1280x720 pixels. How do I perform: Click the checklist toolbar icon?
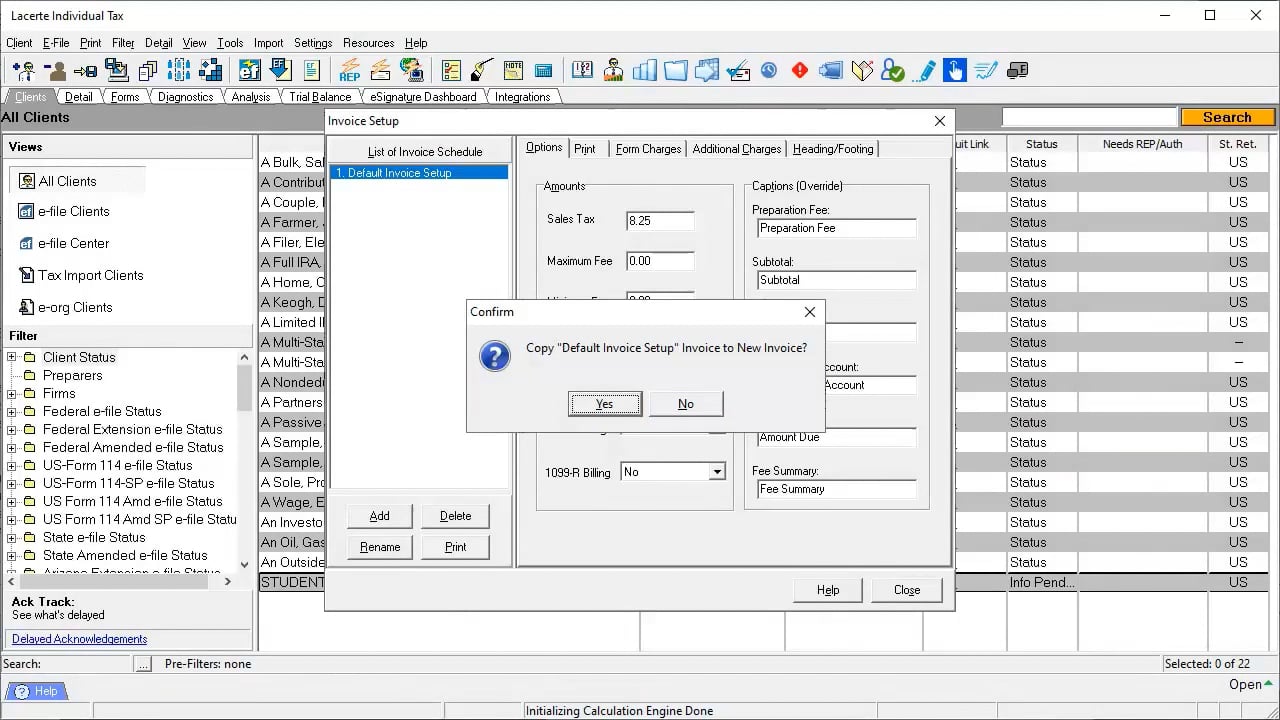point(451,70)
